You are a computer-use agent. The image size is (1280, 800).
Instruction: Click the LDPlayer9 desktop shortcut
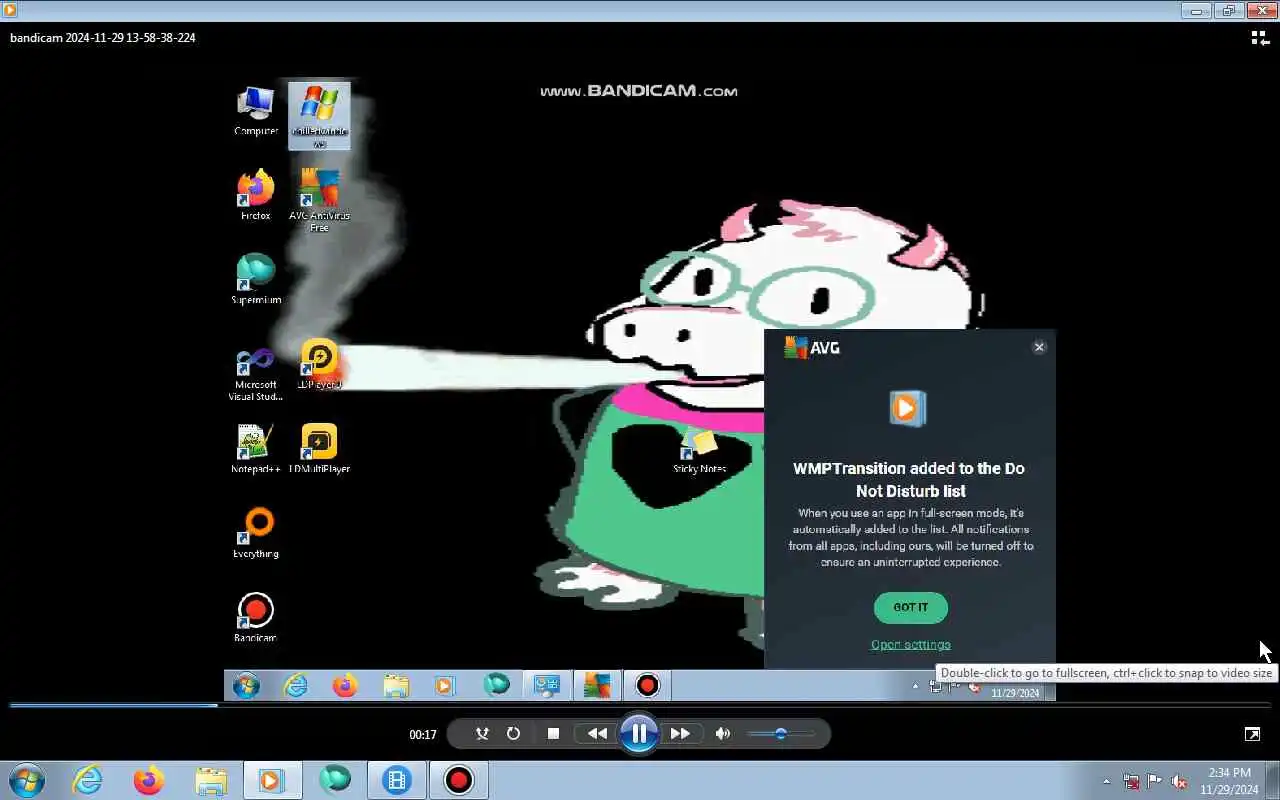click(x=319, y=365)
